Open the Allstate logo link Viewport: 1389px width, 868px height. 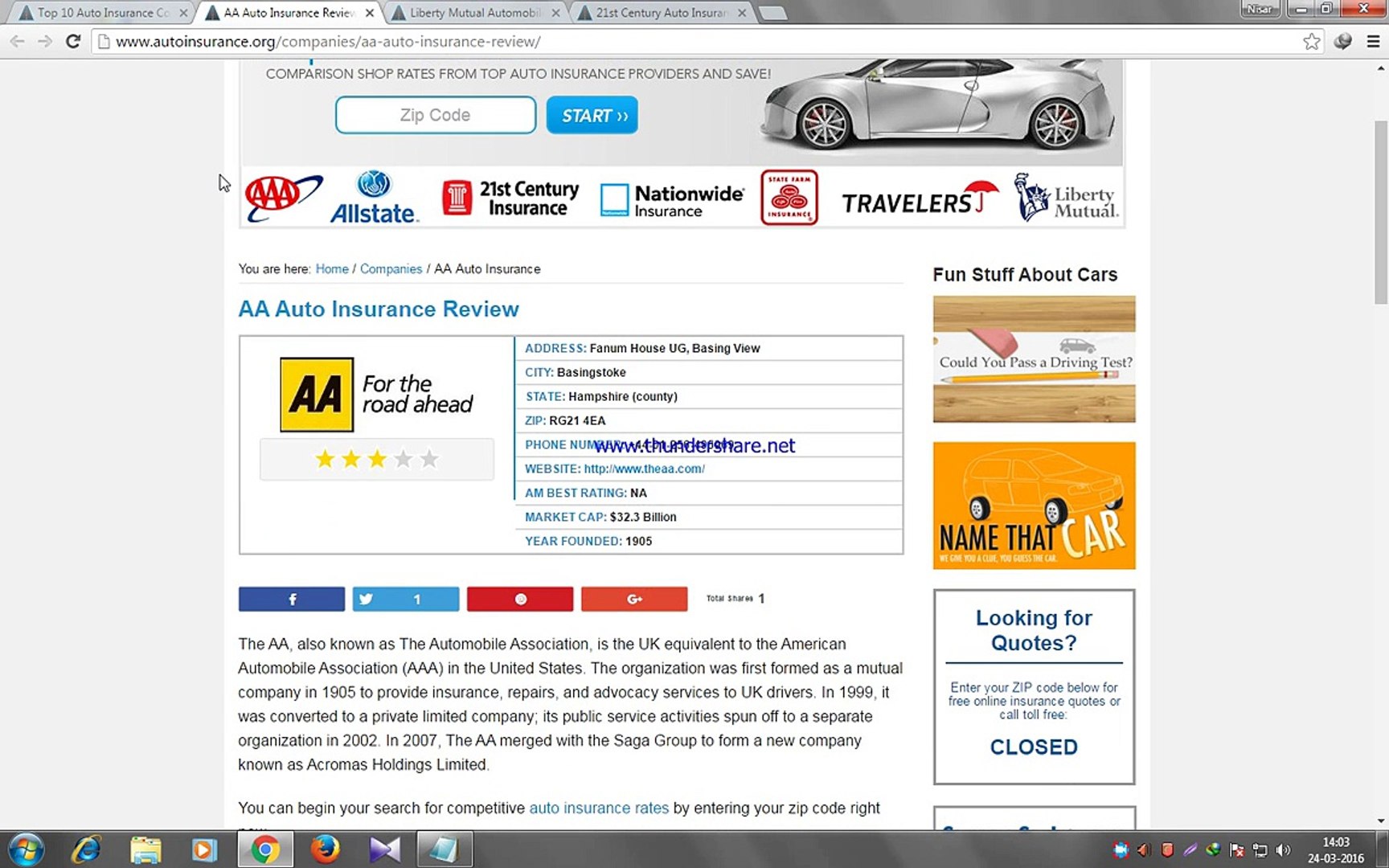(x=373, y=198)
